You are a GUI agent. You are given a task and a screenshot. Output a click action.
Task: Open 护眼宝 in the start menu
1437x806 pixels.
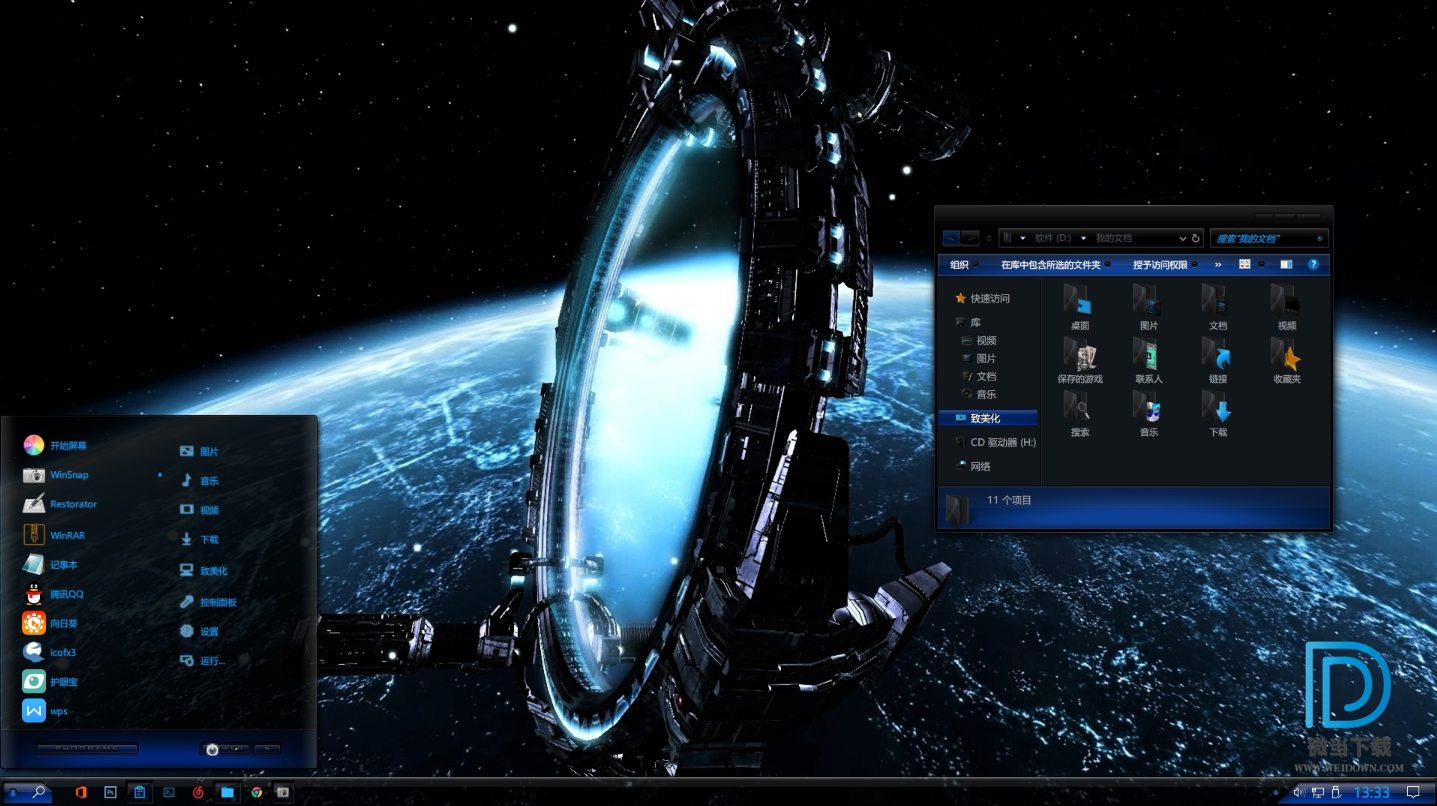51,682
